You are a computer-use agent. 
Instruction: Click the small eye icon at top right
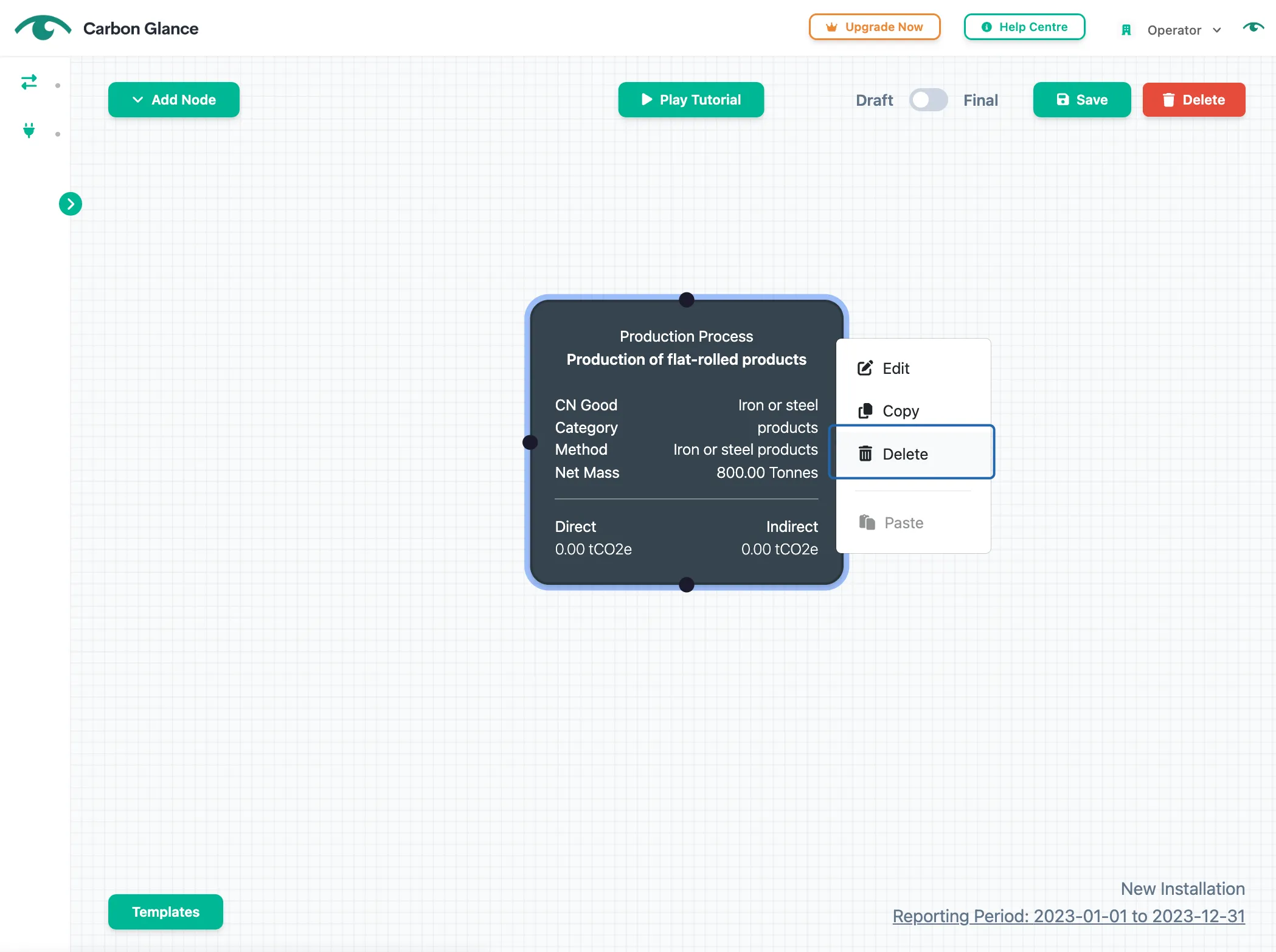tap(1253, 27)
